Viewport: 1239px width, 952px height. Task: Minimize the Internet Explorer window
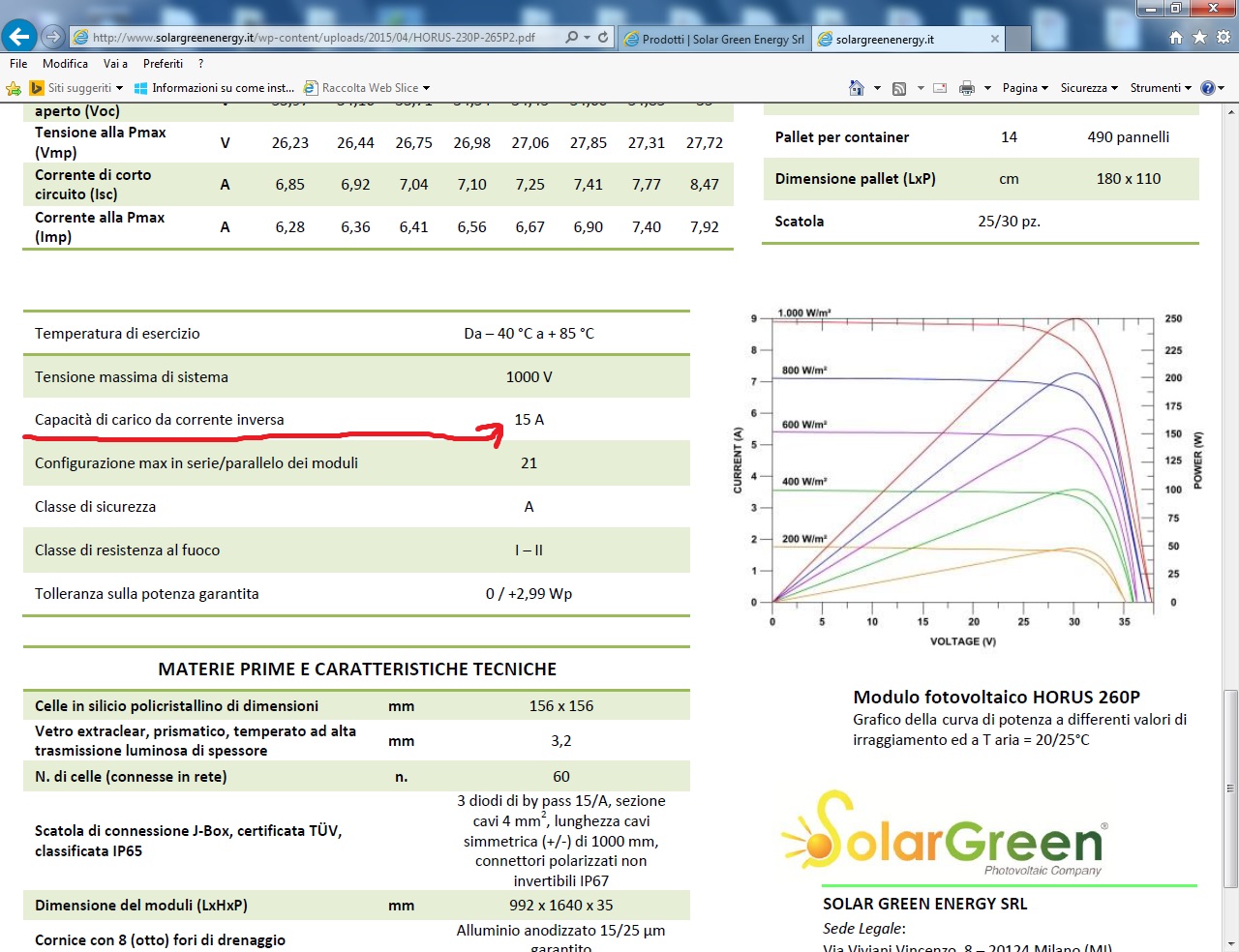click(1150, 9)
